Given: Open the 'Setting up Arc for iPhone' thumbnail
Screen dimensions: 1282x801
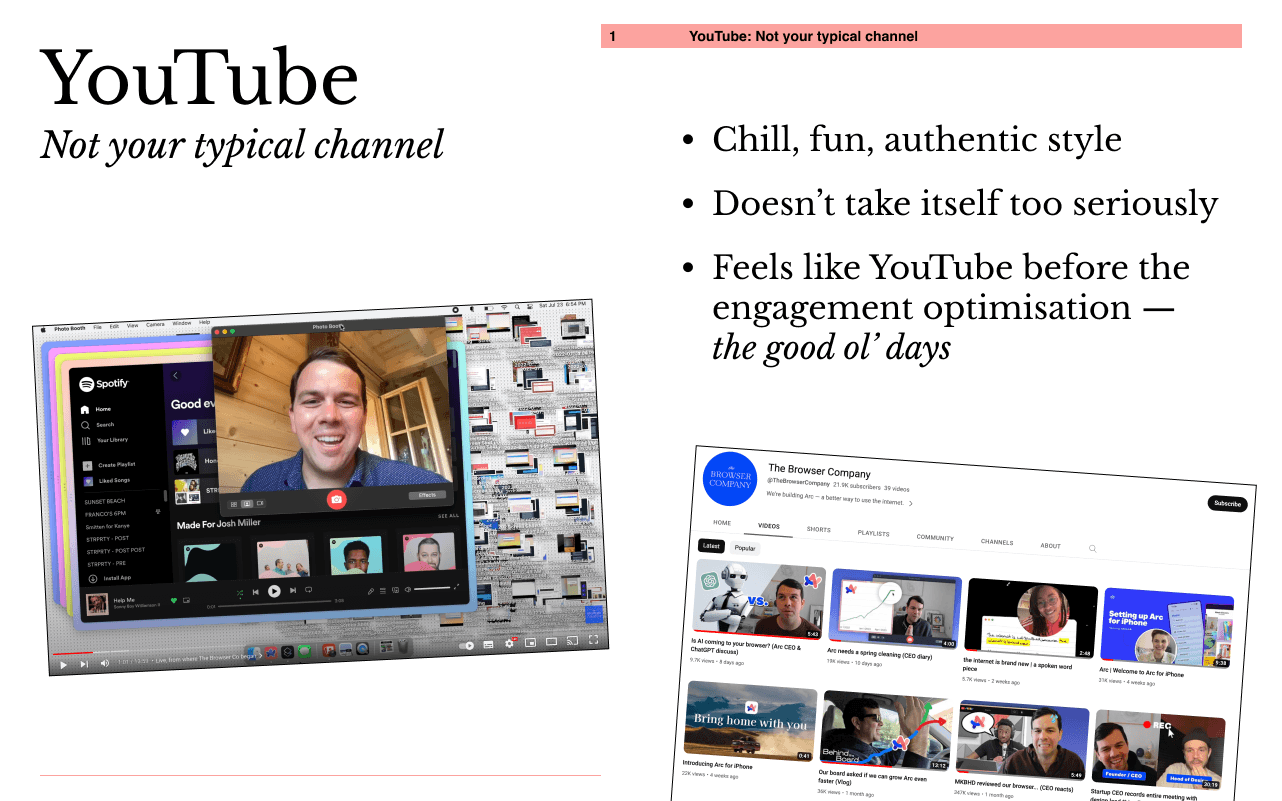Looking at the screenshot, I should tap(1167, 630).
